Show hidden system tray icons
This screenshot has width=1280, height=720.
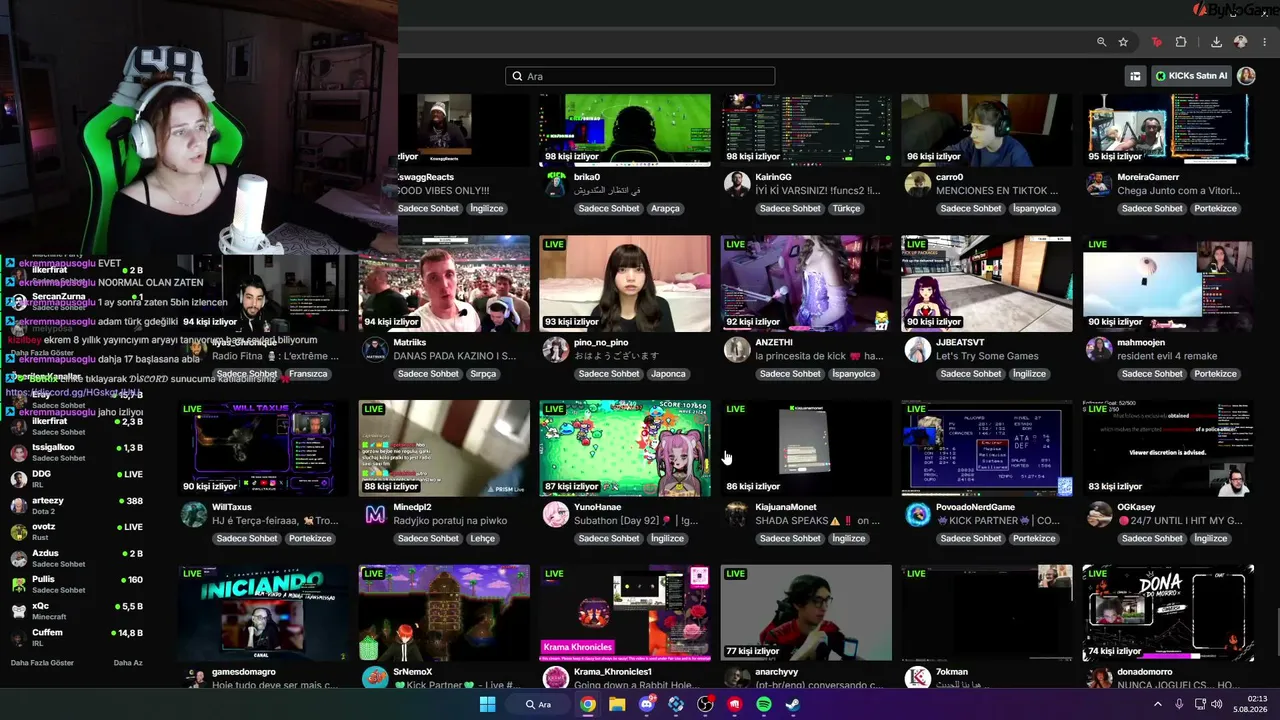pos(1158,704)
